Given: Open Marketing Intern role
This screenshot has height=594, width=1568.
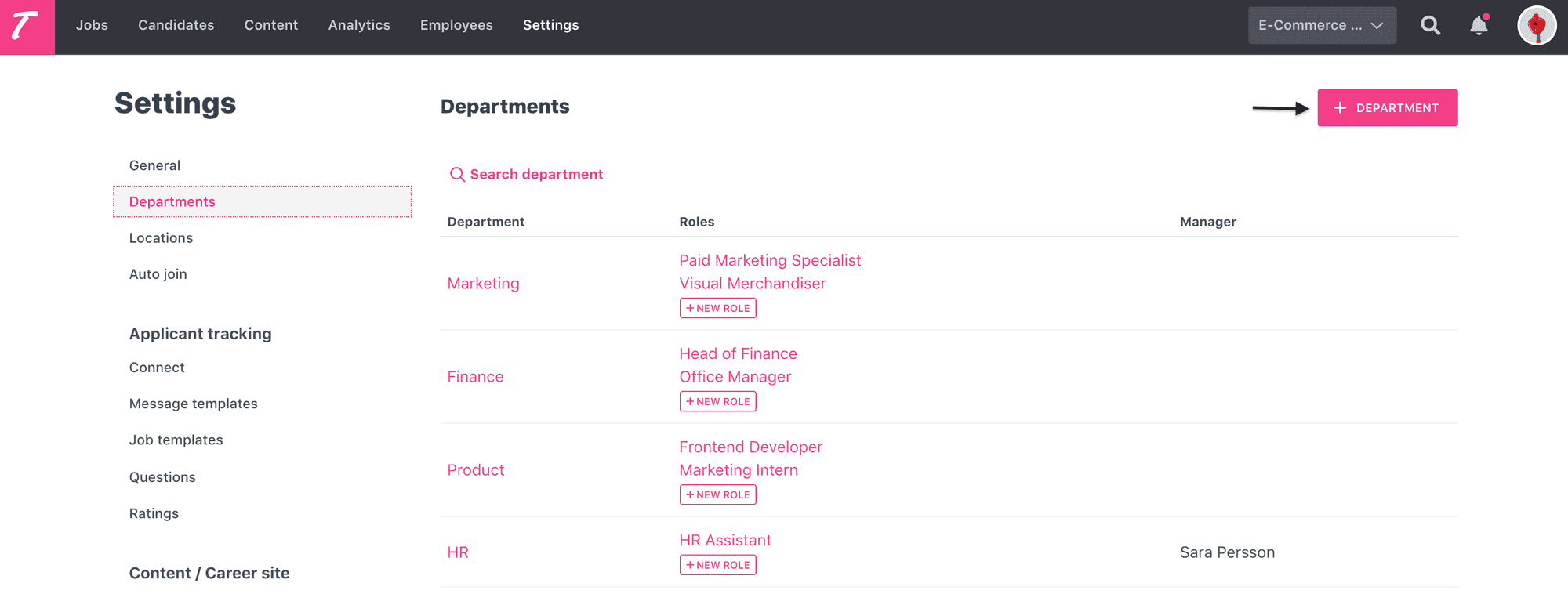Looking at the screenshot, I should (739, 470).
